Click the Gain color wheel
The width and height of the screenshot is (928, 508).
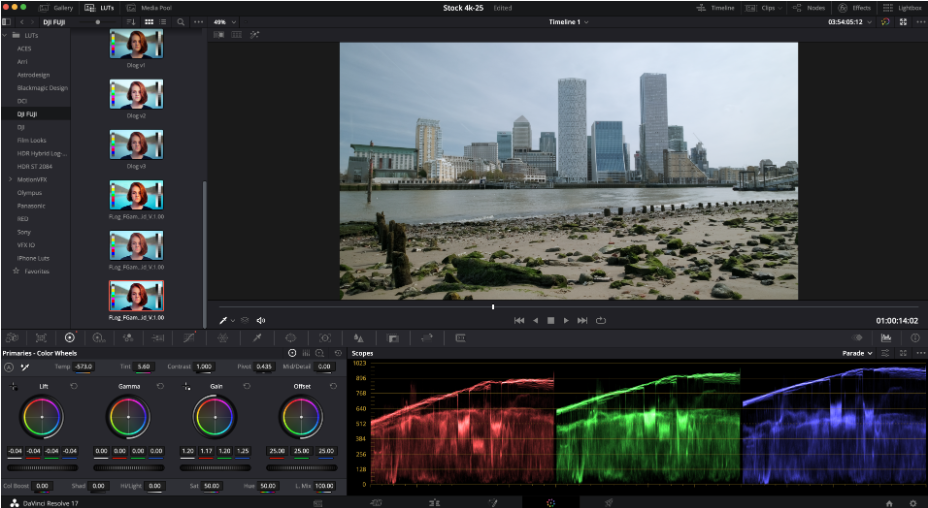(215, 415)
